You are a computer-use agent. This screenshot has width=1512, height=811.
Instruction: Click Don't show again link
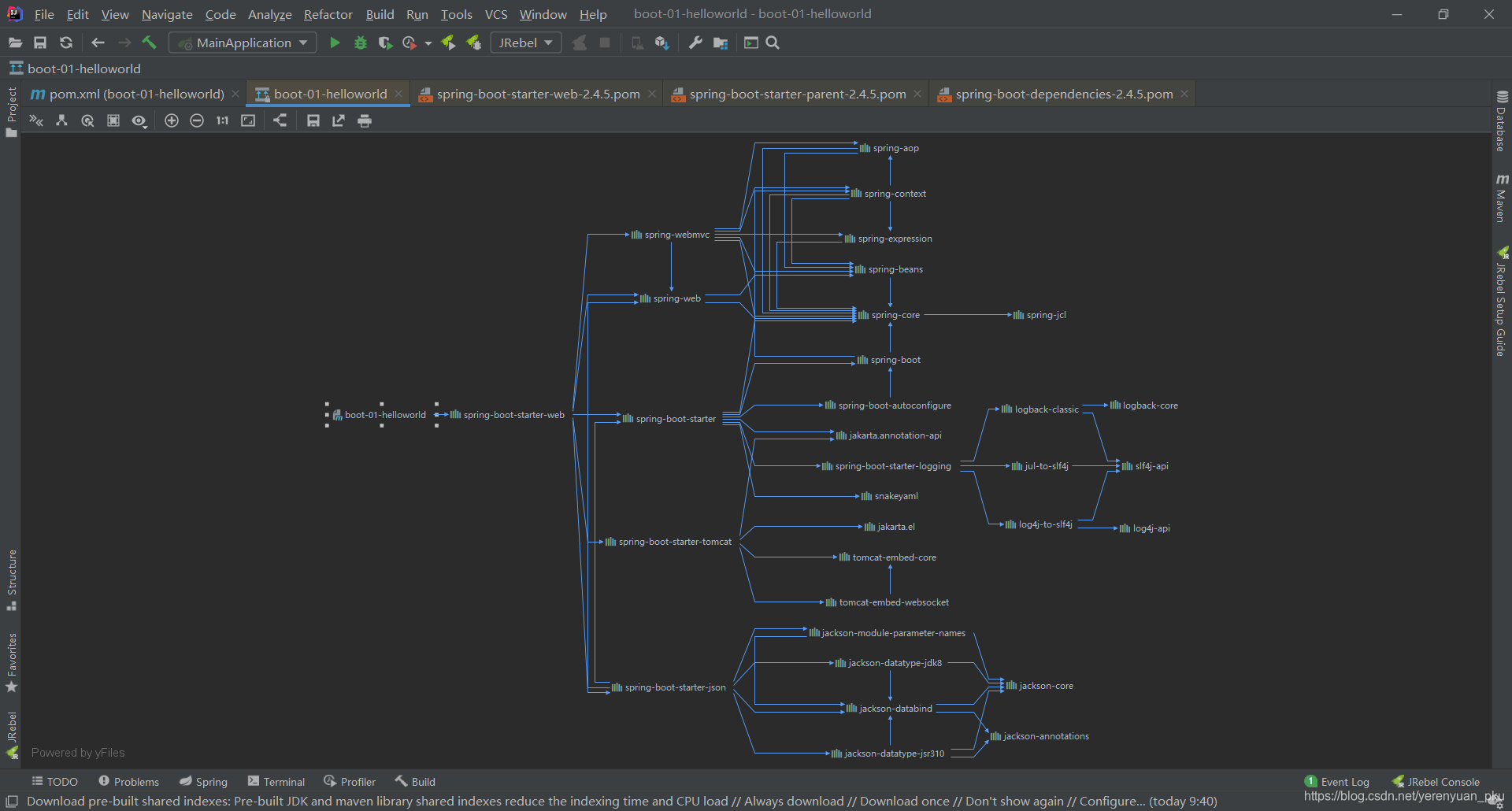click(x=1014, y=802)
